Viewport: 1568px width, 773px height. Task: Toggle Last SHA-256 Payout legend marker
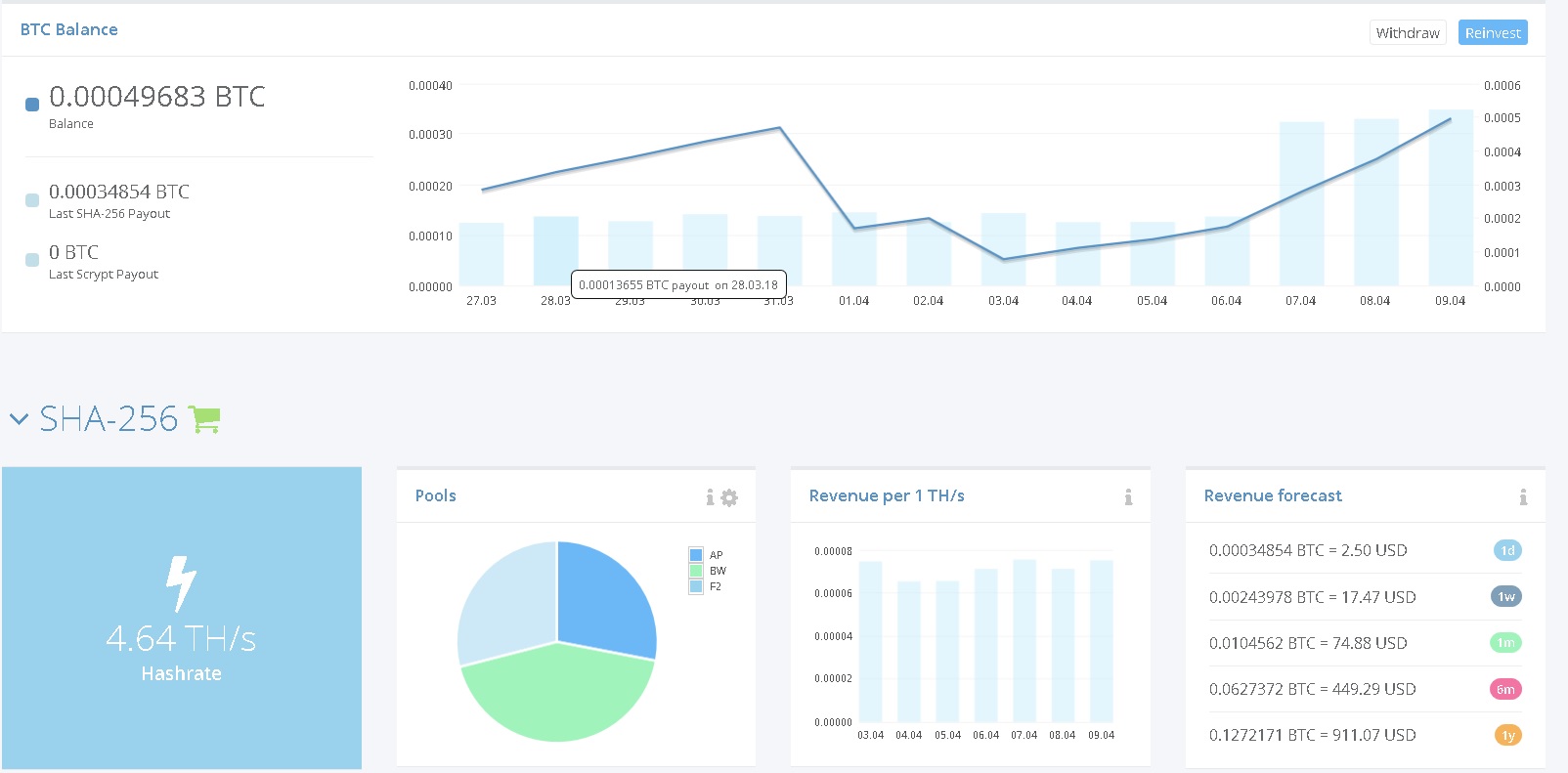point(32,199)
